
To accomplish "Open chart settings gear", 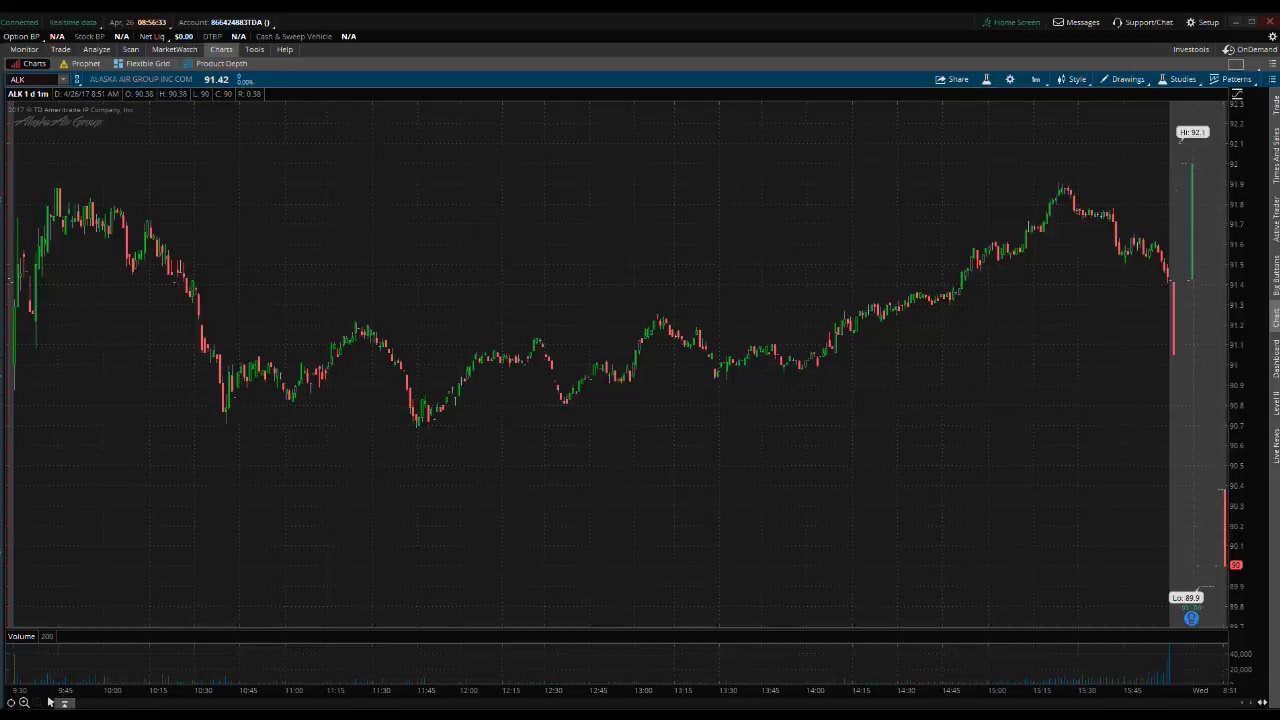I will (1010, 79).
